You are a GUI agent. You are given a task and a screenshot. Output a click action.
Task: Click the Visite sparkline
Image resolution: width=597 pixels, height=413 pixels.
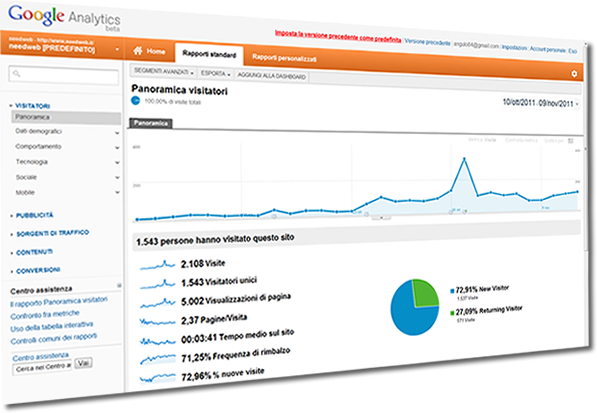[157, 265]
